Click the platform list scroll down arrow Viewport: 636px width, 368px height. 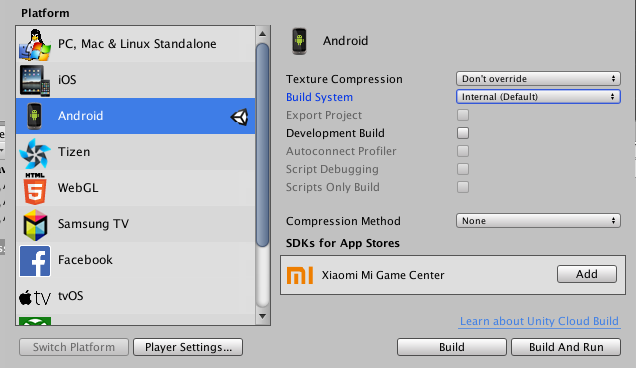(262, 316)
